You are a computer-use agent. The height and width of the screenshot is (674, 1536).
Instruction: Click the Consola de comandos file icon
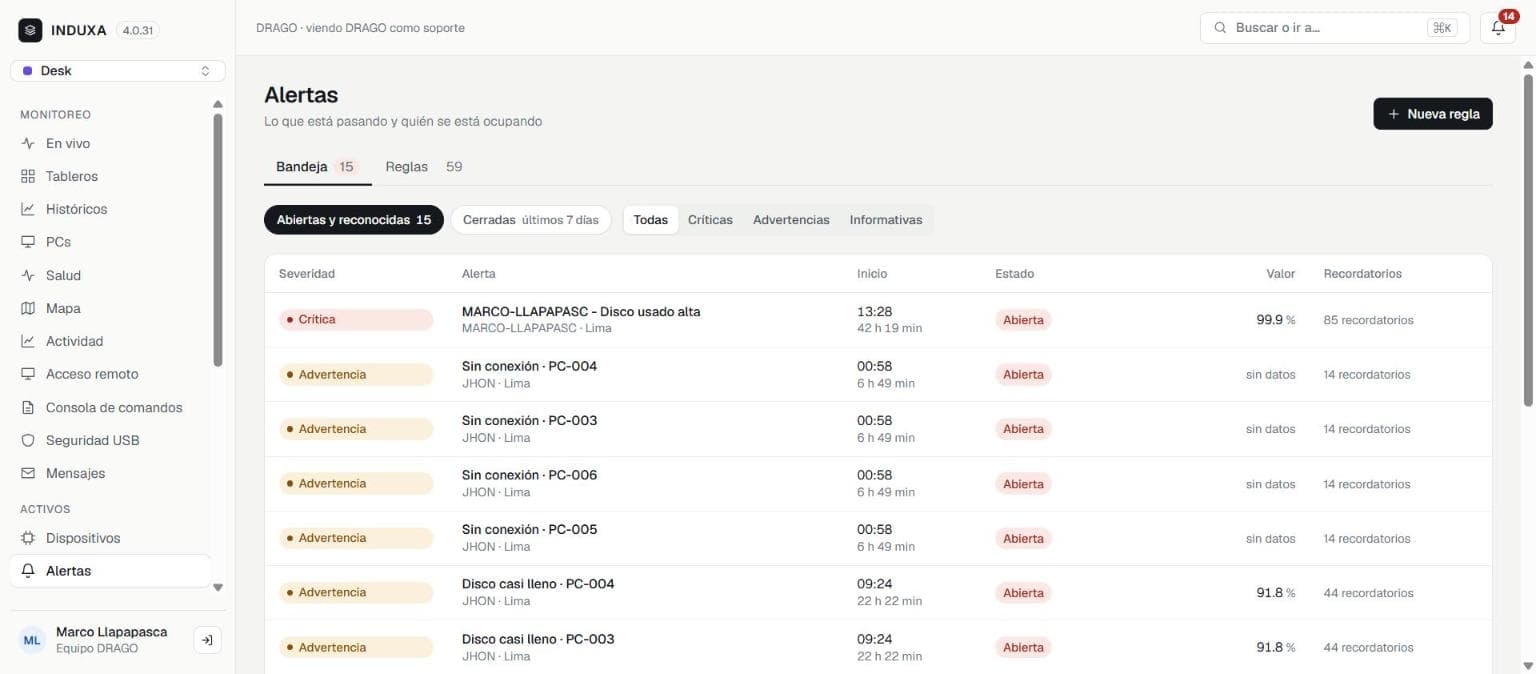coord(28,407)
